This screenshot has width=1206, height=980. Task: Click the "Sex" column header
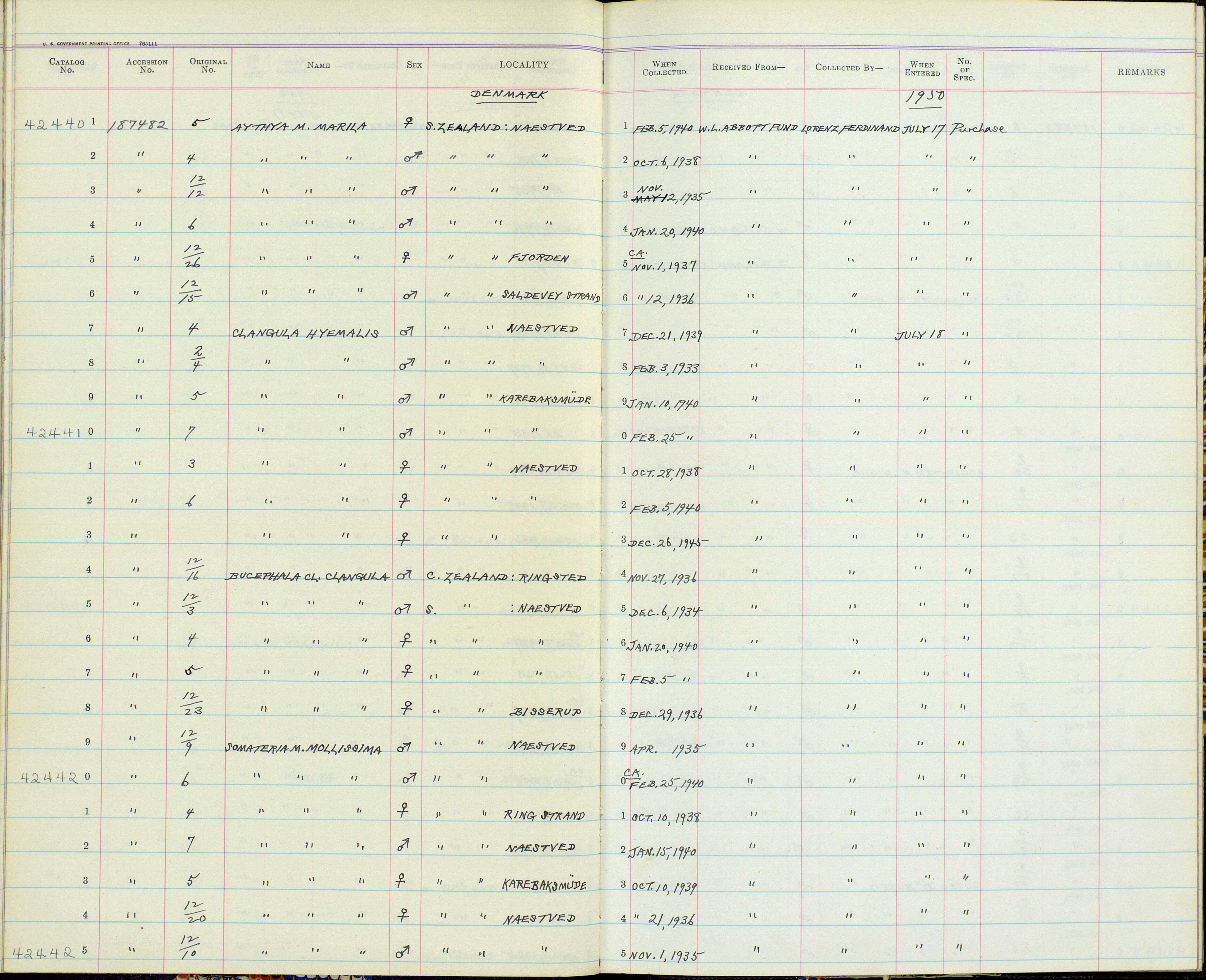tap(415, 65)
